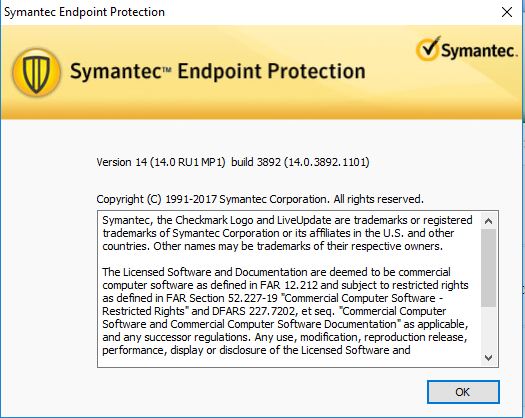Click the trademarks paragraph in the license box
This screenshot has height=418, width=525.
click(x=287, y=233)
